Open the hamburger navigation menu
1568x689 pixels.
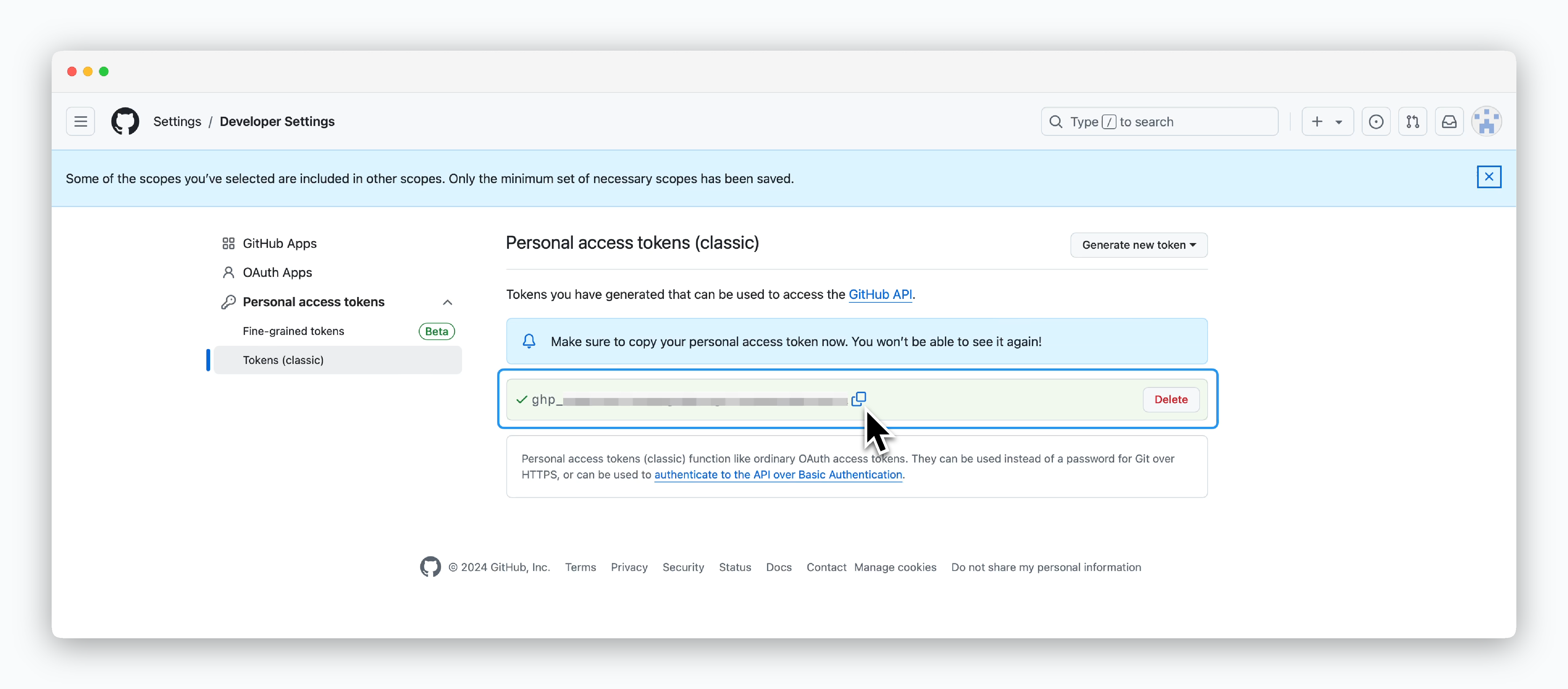coord(80,122)
